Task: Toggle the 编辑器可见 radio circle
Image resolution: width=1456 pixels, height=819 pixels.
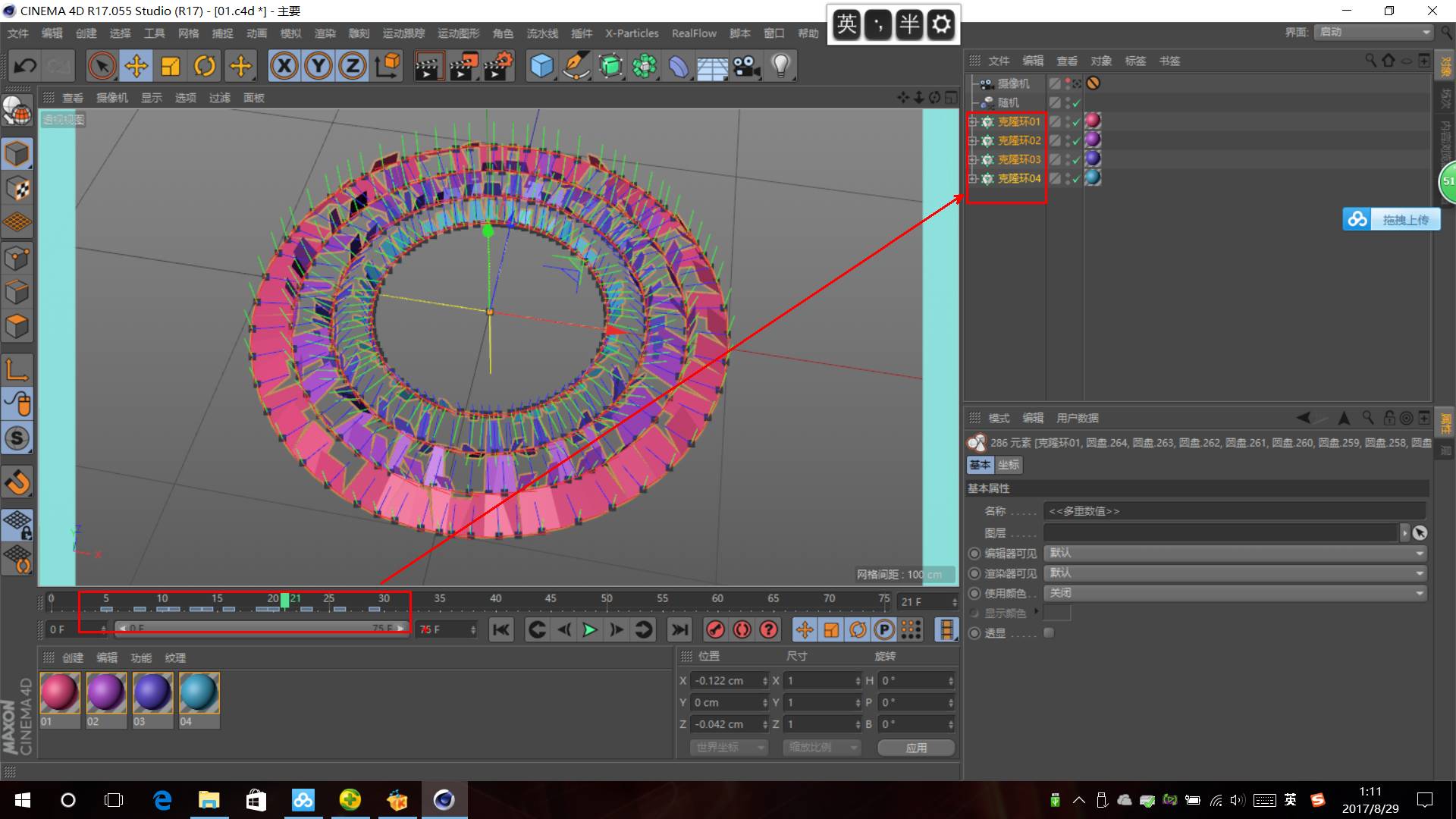Action: 974,554
